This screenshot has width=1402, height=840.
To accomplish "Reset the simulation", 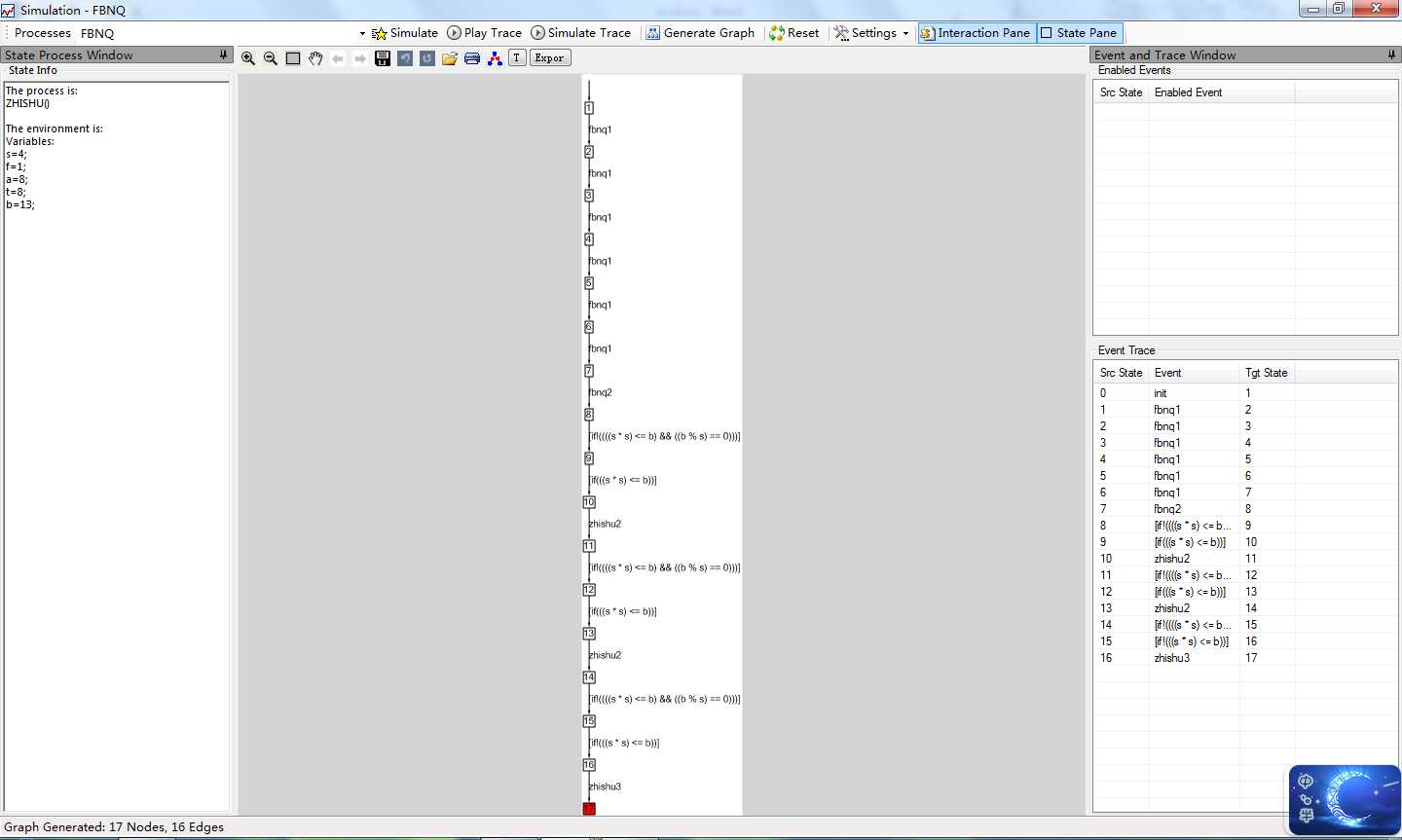I will [x=794, y=33].
